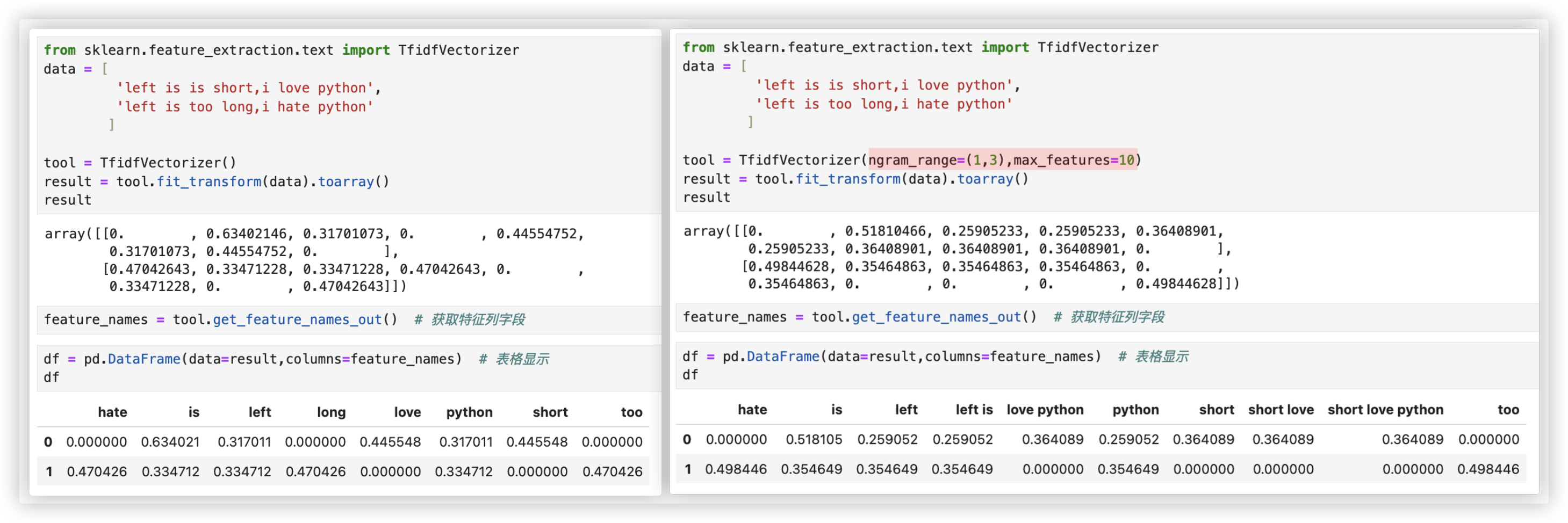Click row index 1 in the left table
Image resolution: width=1568 pixels, height=523 pixels.
pyautogui.click(x=49, y=472)
